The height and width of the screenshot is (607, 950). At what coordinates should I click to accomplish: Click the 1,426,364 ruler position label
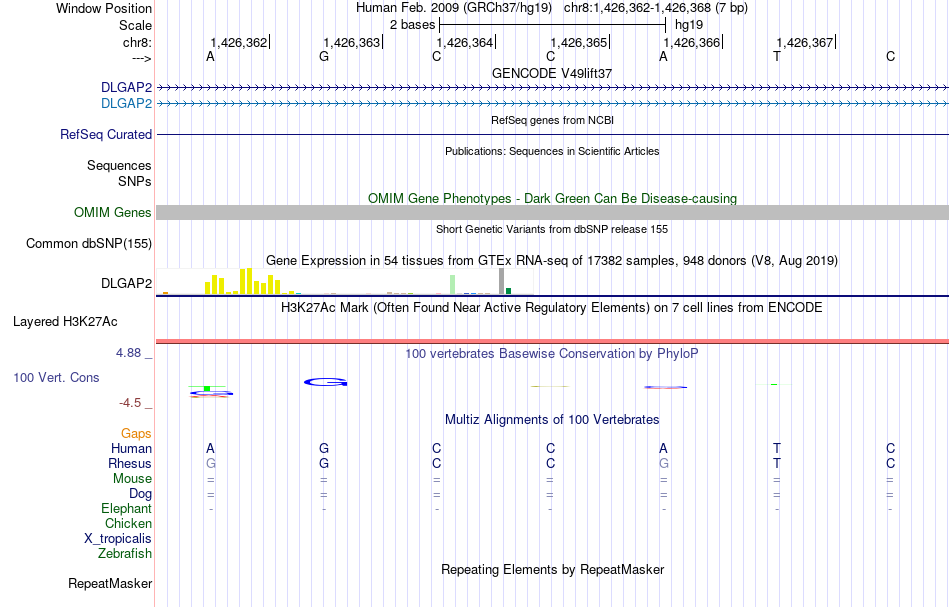coord(465,42)
